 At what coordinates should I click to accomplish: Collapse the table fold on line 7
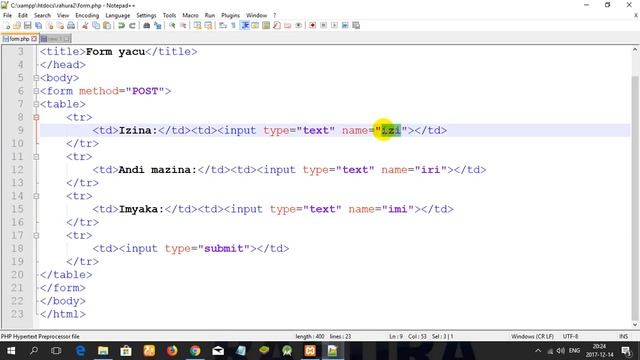pos(36,104)
